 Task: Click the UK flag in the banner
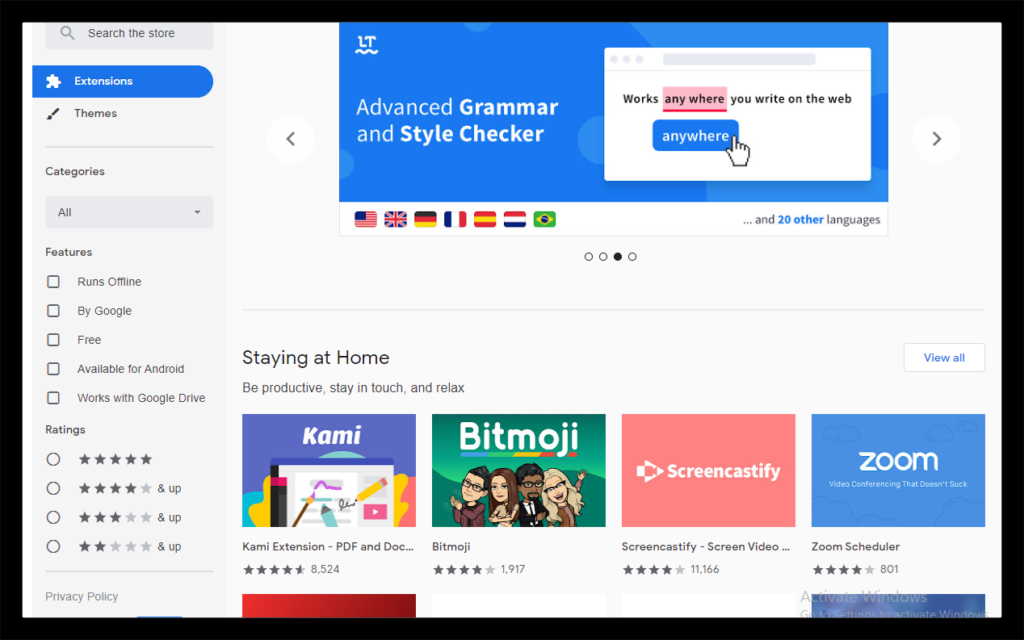[x=395, y=218]
